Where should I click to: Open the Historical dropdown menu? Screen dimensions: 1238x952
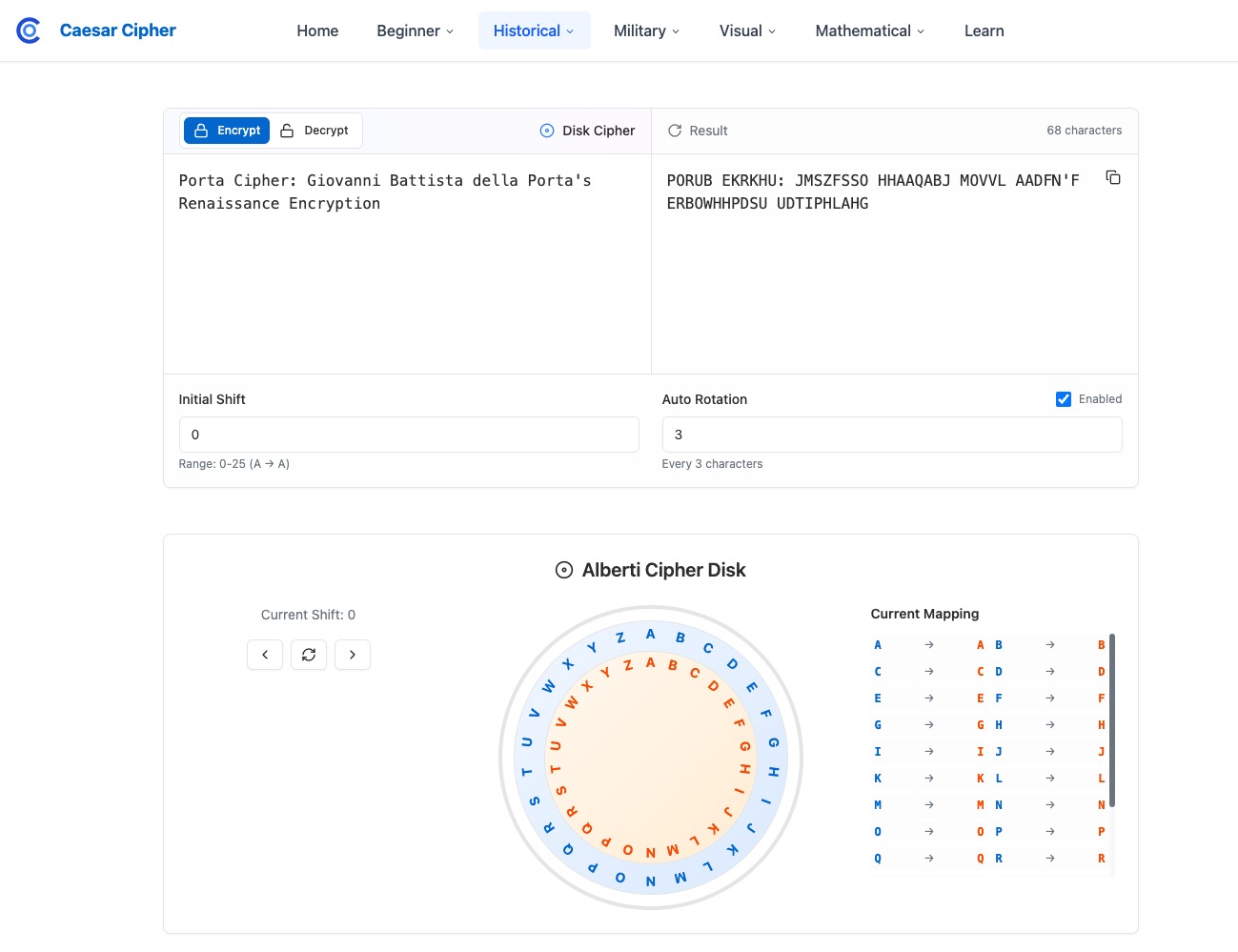(x=534, y=31)
